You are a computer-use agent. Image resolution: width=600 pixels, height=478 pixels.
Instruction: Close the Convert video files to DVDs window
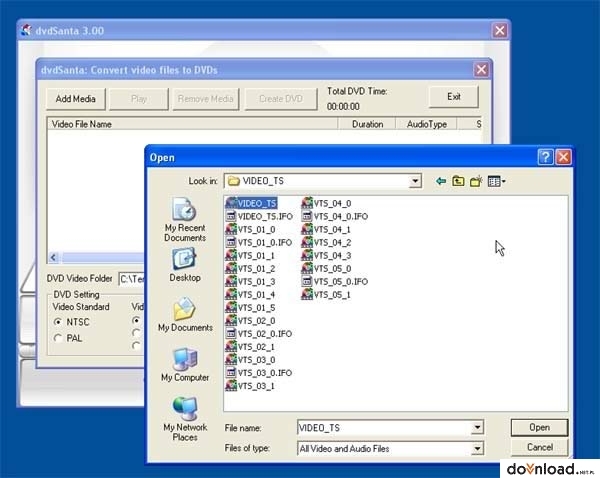pyautogui.click(x=481, y=70)
